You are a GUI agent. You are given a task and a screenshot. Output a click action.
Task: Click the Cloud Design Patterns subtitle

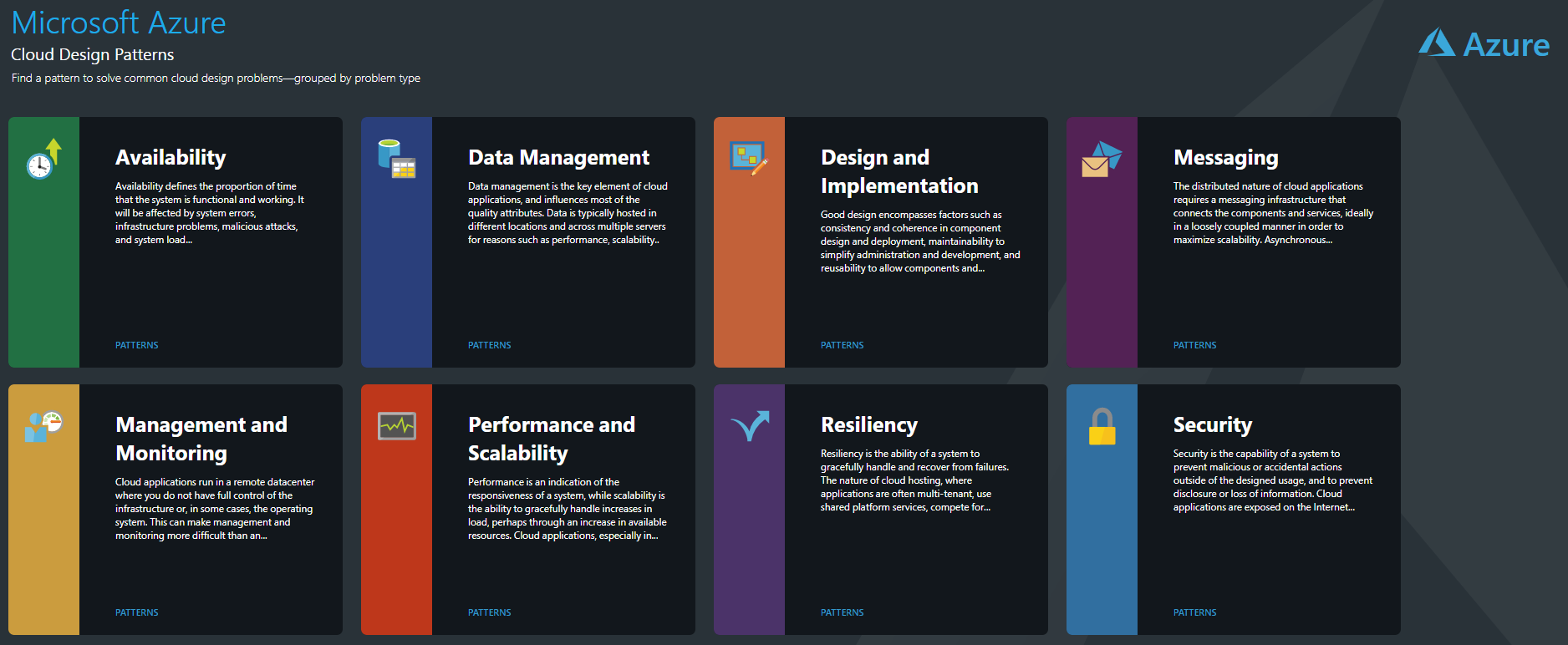[93, 54]
